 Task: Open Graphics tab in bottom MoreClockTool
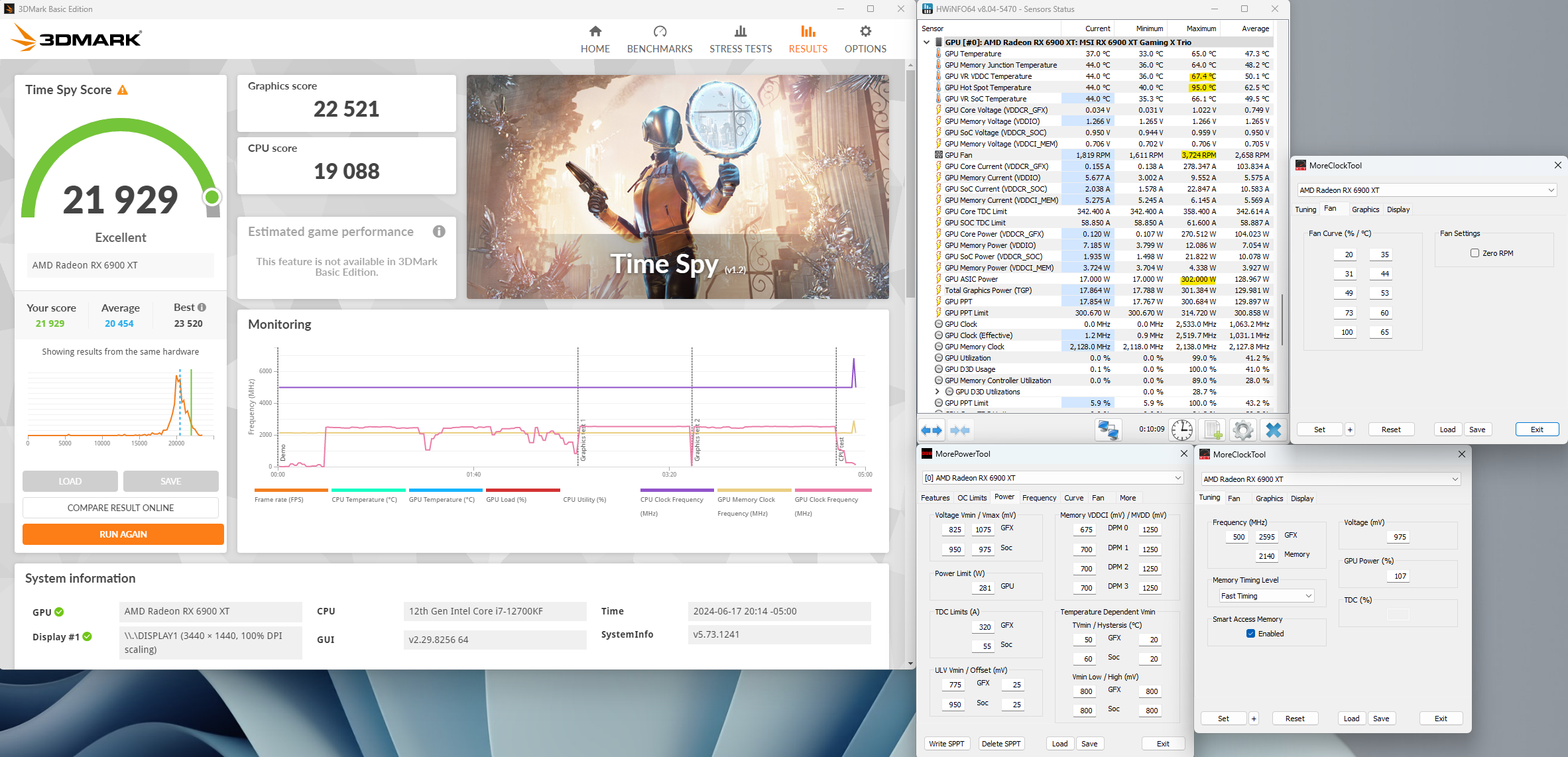coord(1269,498)
